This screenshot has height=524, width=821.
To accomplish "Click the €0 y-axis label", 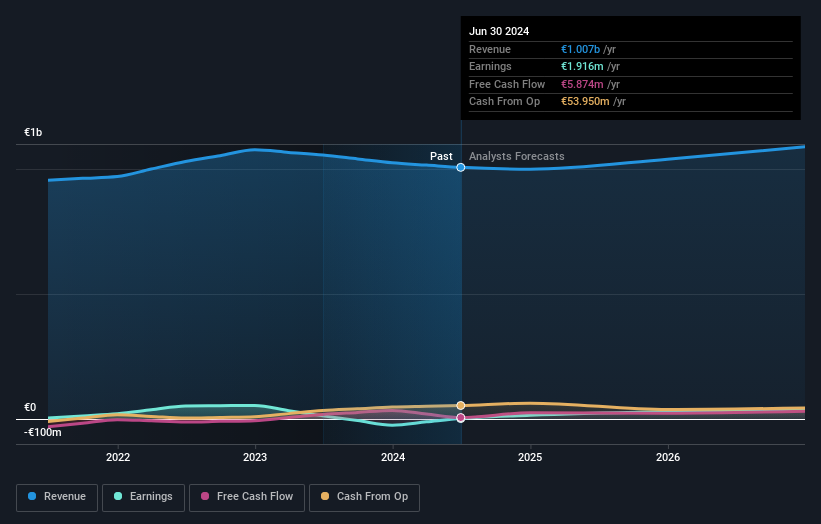I will coord(30,407).
